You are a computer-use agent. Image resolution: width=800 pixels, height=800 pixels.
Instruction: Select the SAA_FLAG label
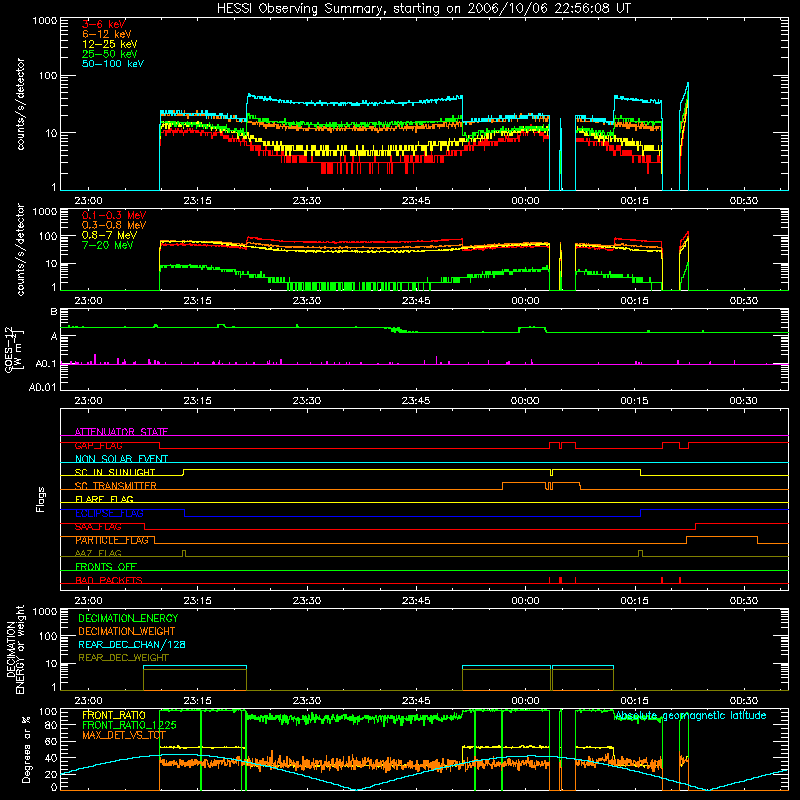click(98, 526)
